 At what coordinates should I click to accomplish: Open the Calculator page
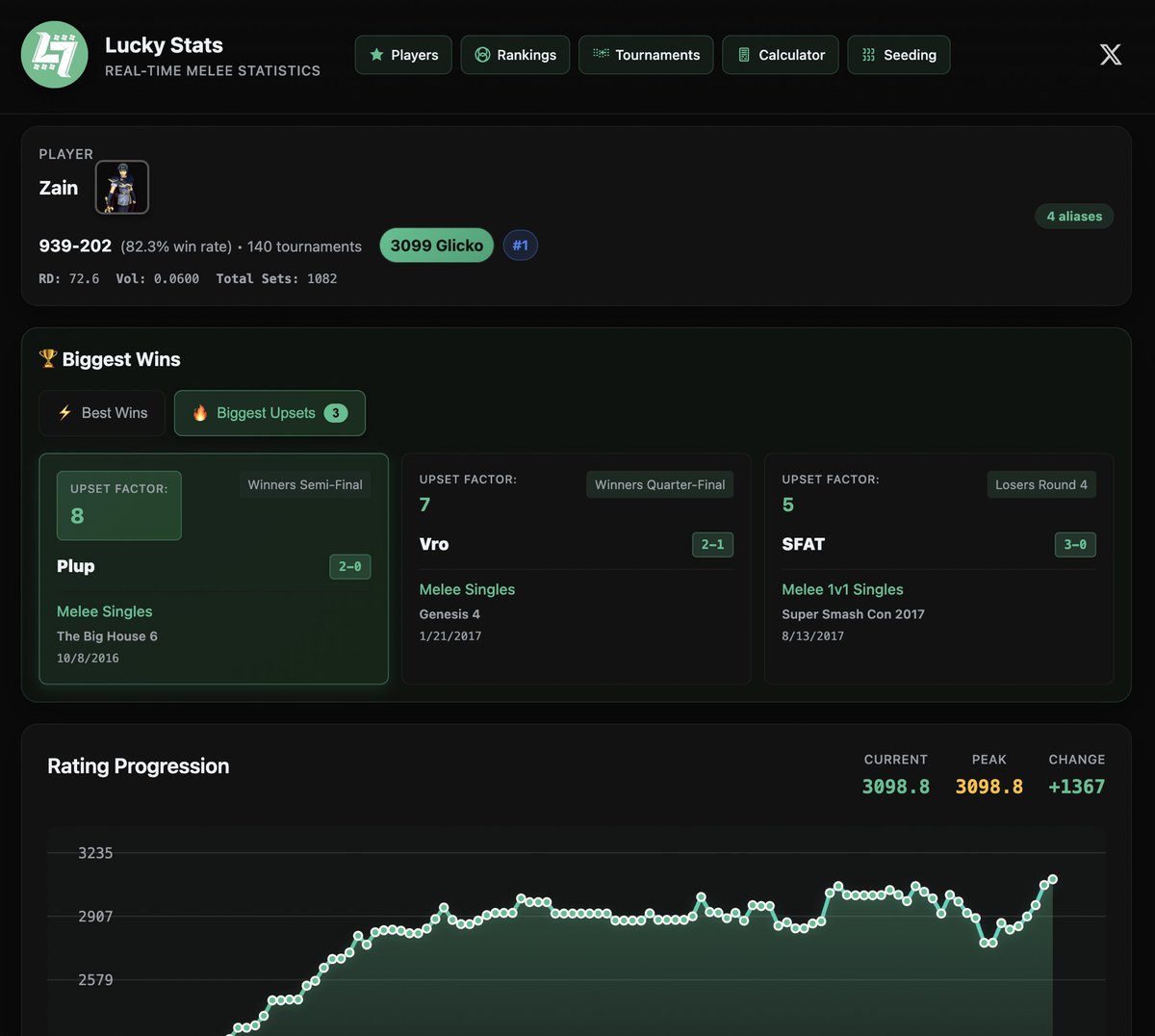(781, 55)
